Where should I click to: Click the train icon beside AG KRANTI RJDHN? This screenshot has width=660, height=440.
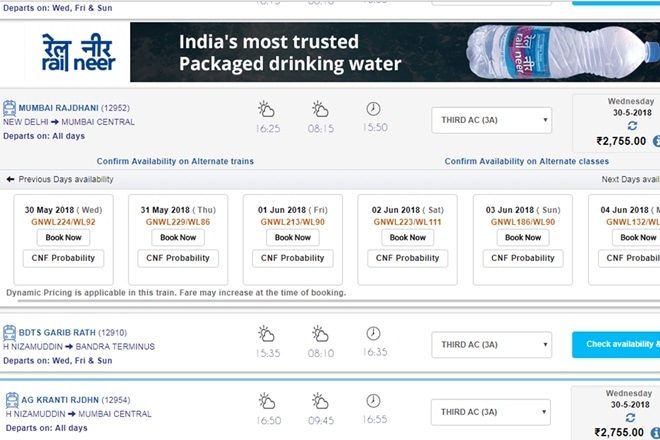click(x=10, y=400)
